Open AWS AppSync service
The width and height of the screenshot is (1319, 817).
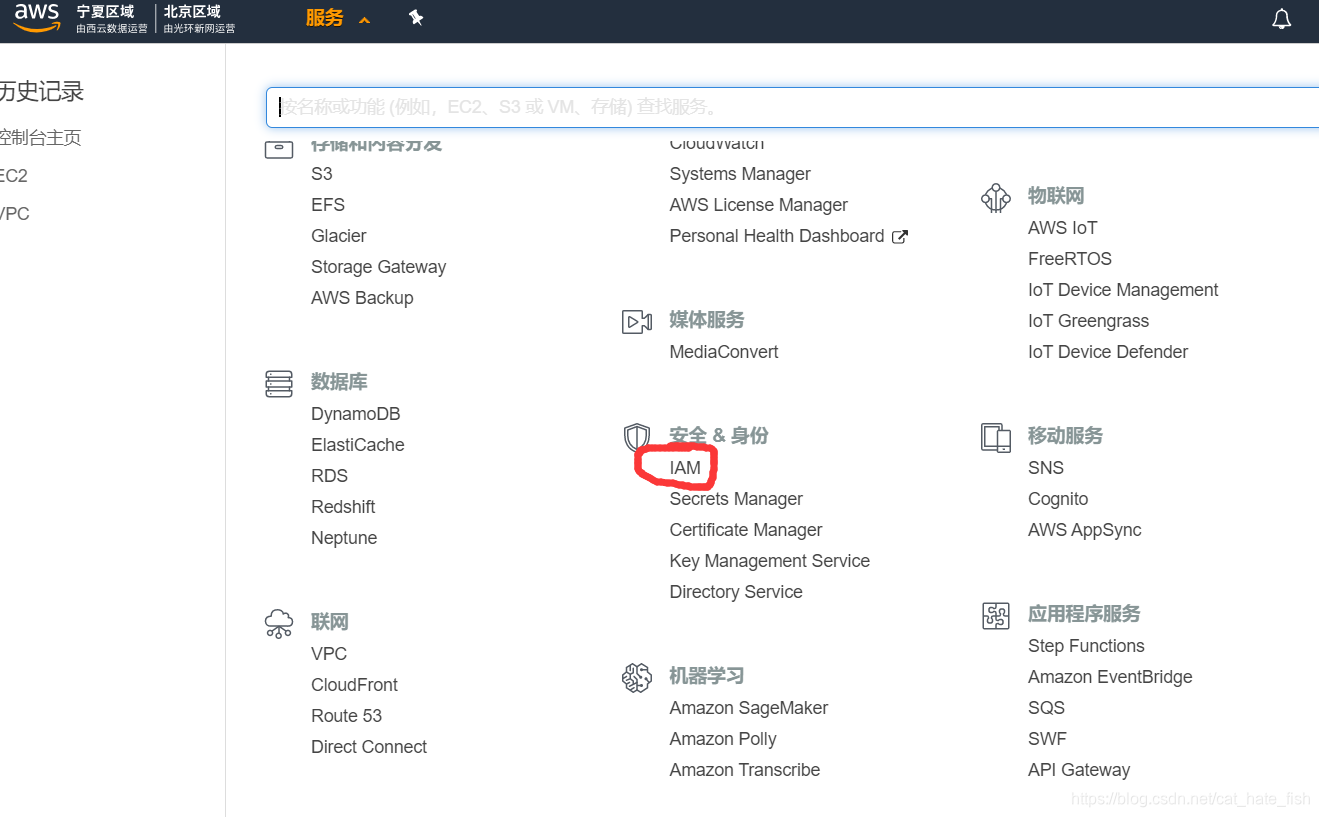click(1085, 530)
